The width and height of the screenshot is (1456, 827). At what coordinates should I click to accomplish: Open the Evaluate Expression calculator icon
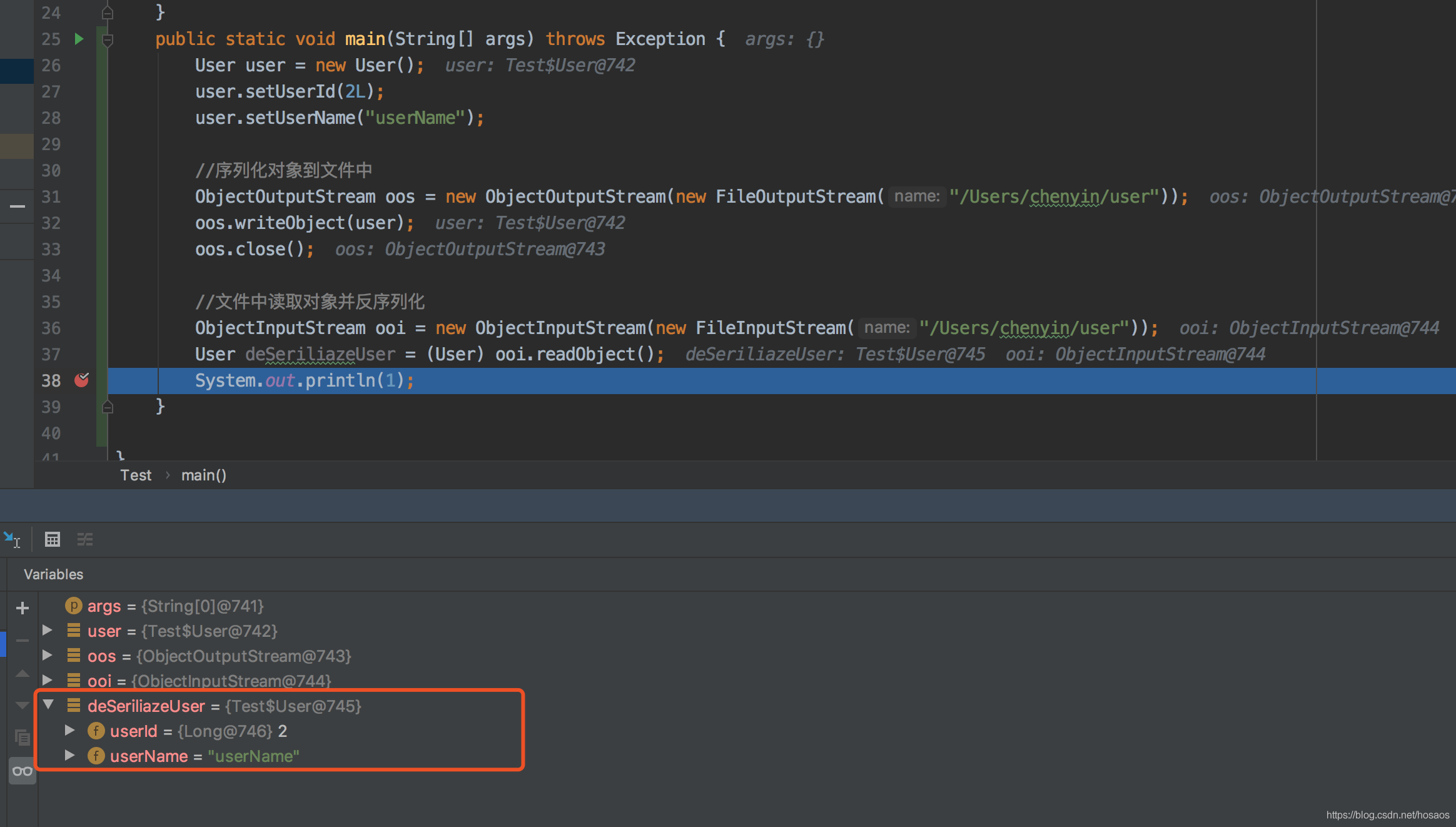53,539
